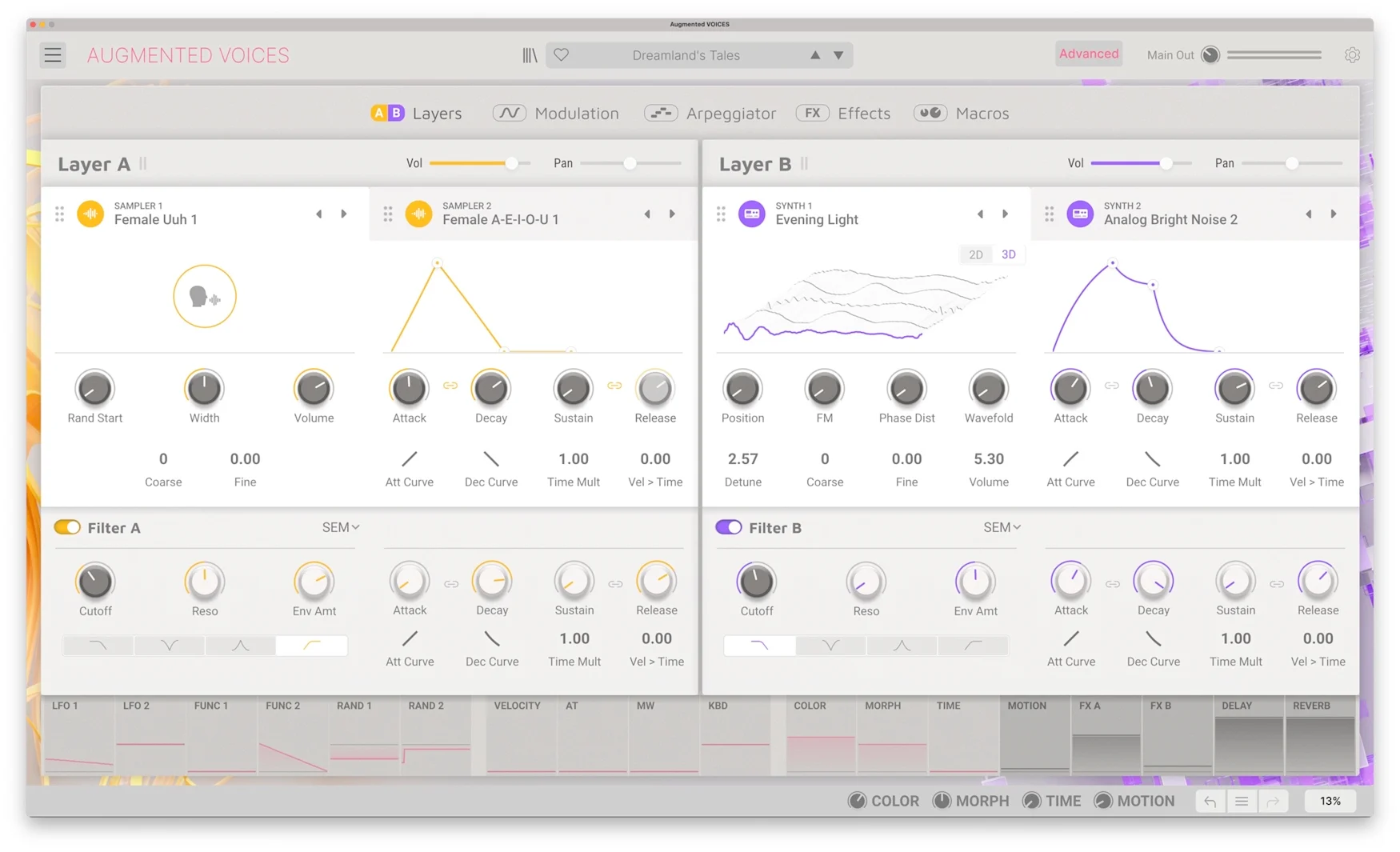
Task: Toggle Filter B switch
Action: coord(728,527)
